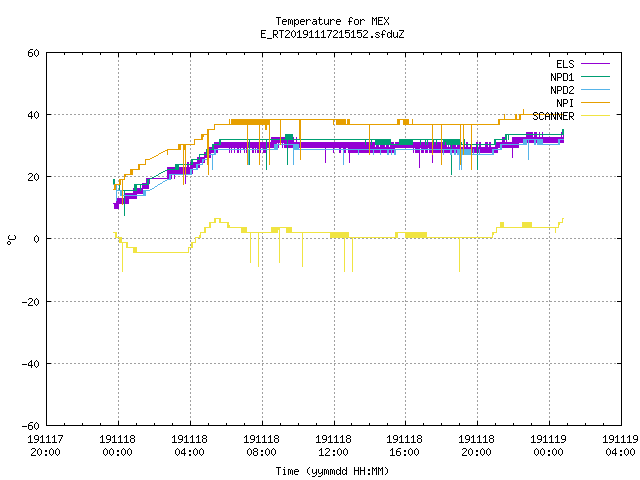The height and width of the screenshot is (480, 640).
Task: Select the SCANNER legend label
Action: (x=553, y=116)
